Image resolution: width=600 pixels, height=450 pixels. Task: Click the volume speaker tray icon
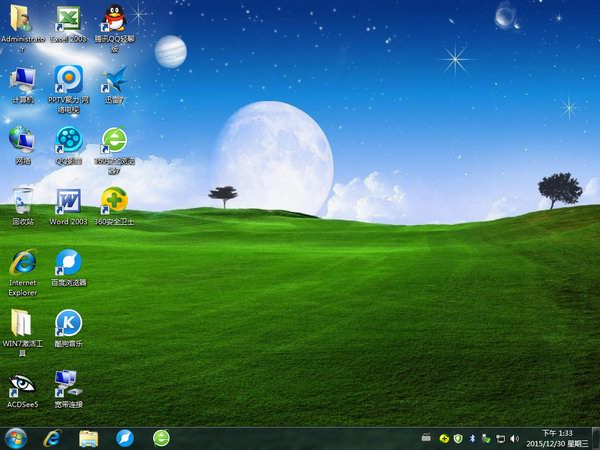coord(515,438)
